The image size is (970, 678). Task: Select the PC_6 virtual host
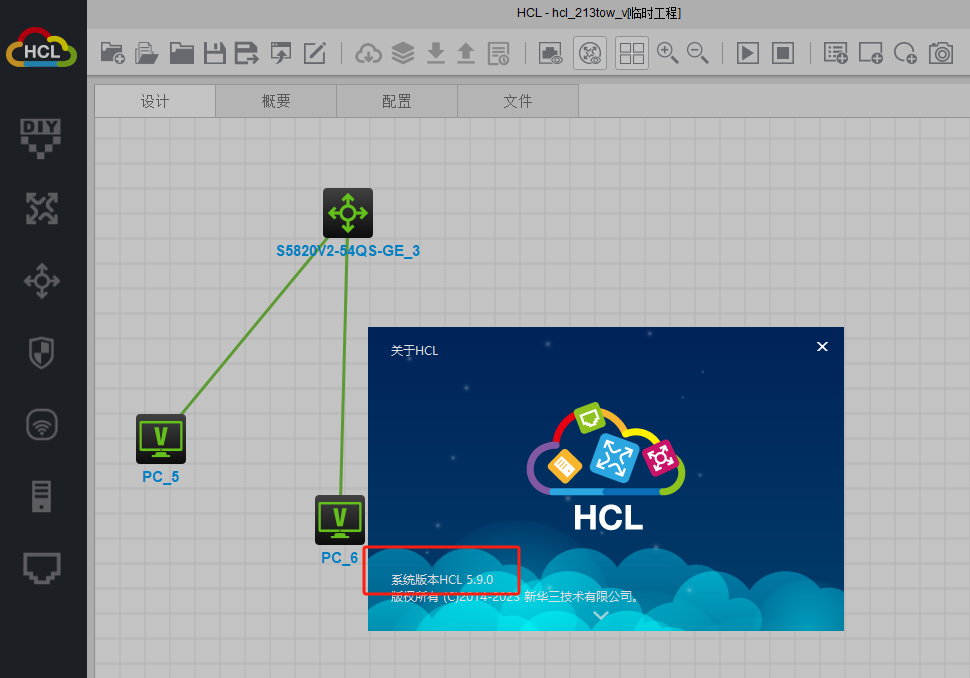(340, 520)
